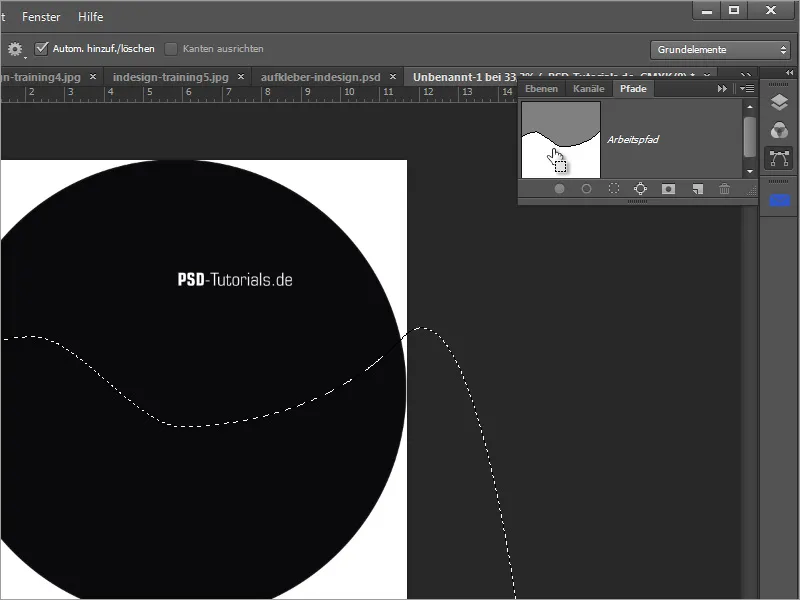
Task: Open Layers panel icon in dock
Action: (x=779, y=103)
